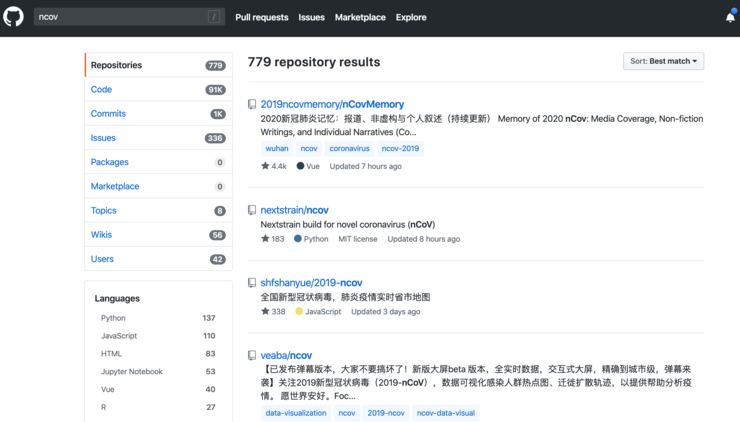Click Nextstrain build for novel coronavirus description
The height and width of the screenshot is (422, 740).
348,225
